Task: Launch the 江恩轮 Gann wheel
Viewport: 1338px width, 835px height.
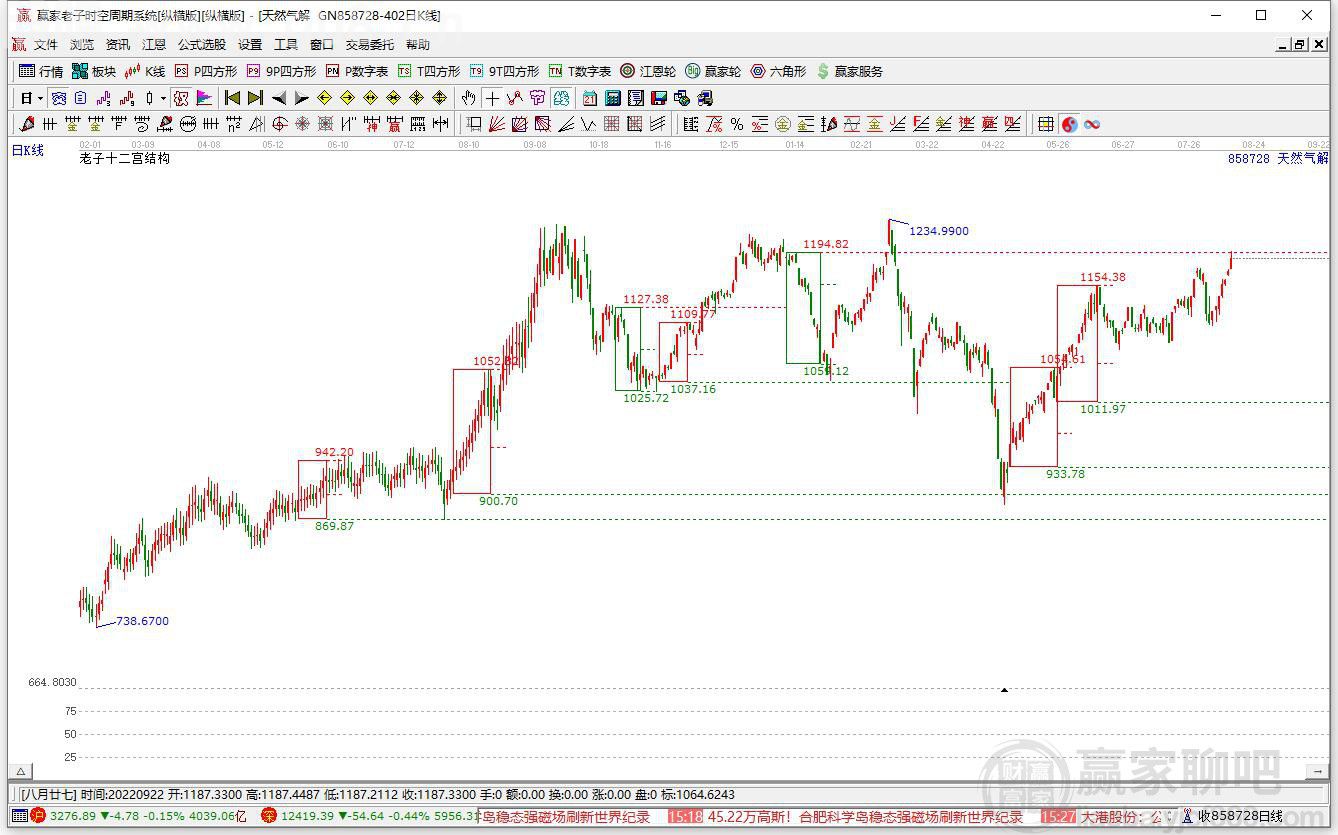Action: click(648, 71)
